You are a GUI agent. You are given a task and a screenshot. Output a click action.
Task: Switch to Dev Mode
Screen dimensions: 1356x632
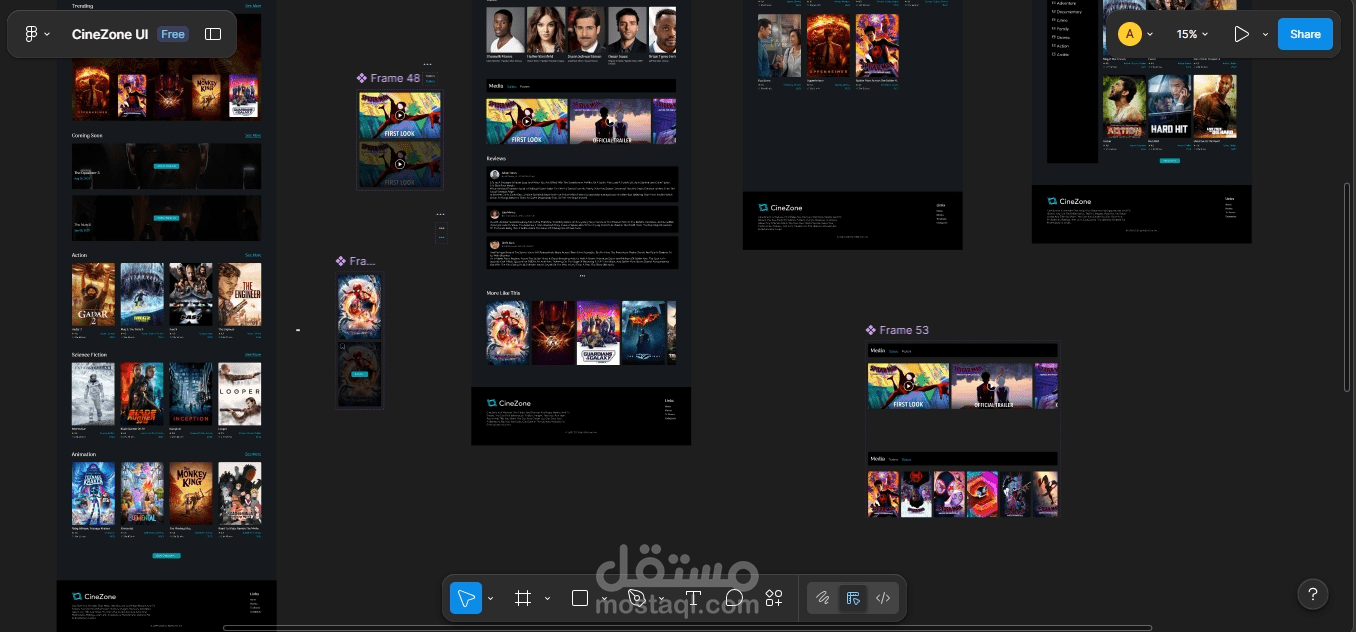pyautogui.click(x=883, y=598)
